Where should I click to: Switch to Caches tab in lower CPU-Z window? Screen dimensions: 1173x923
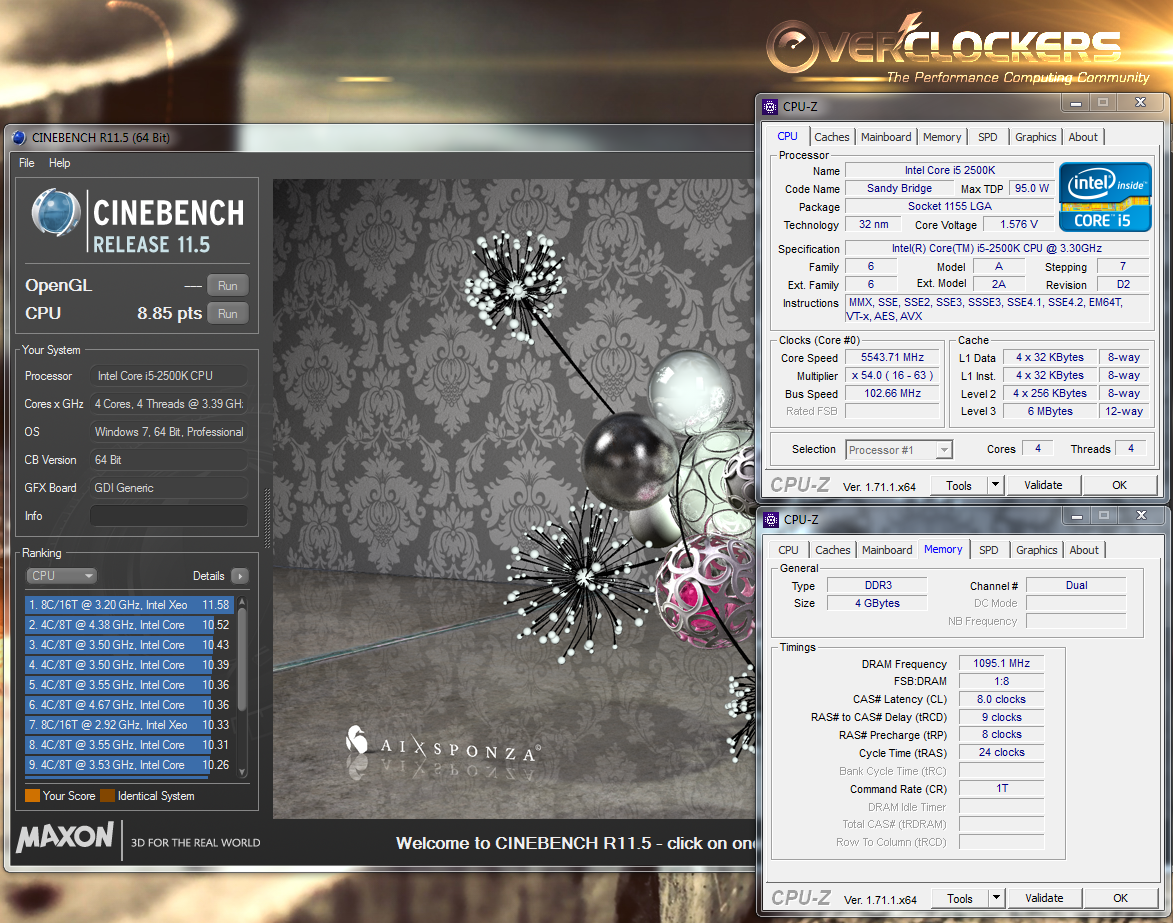(x=833, y=551)
